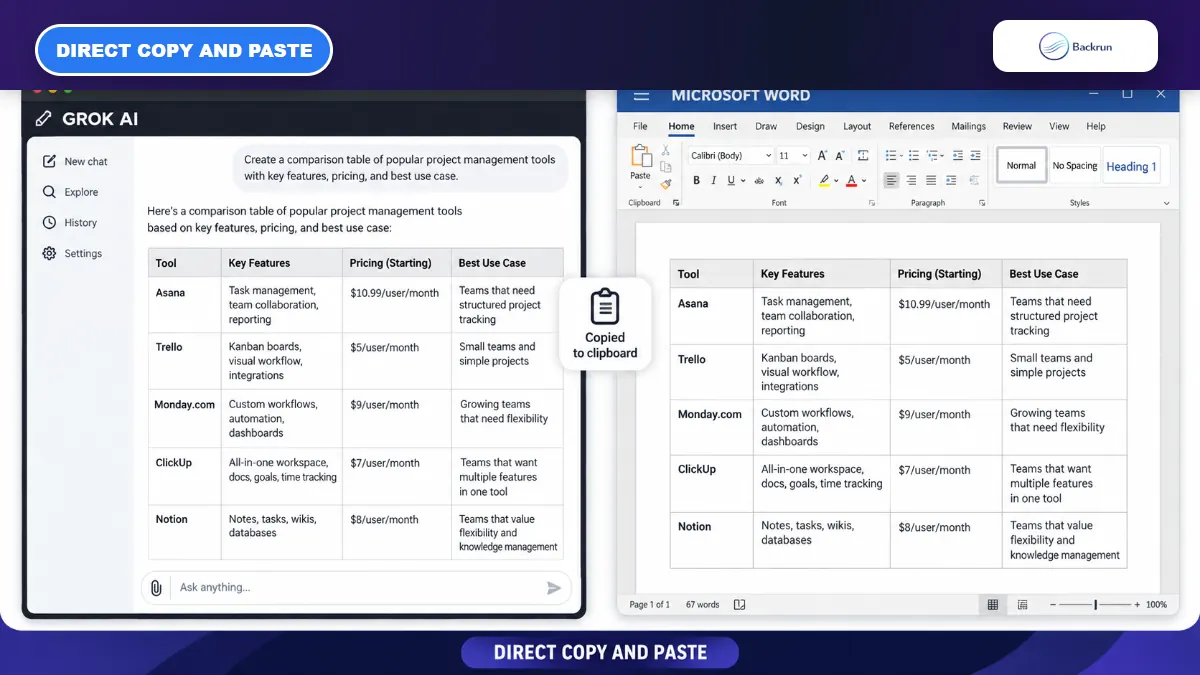Click the Paste clipboard icon in Word
1200x675 pixels.
pyautogui.click(x=641, y=156)
